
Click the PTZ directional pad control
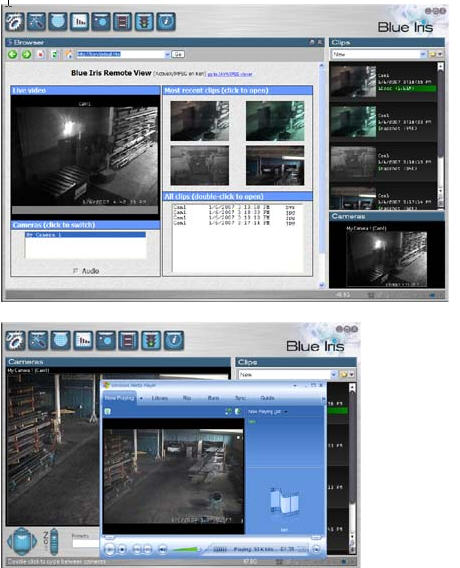(22, 542)
